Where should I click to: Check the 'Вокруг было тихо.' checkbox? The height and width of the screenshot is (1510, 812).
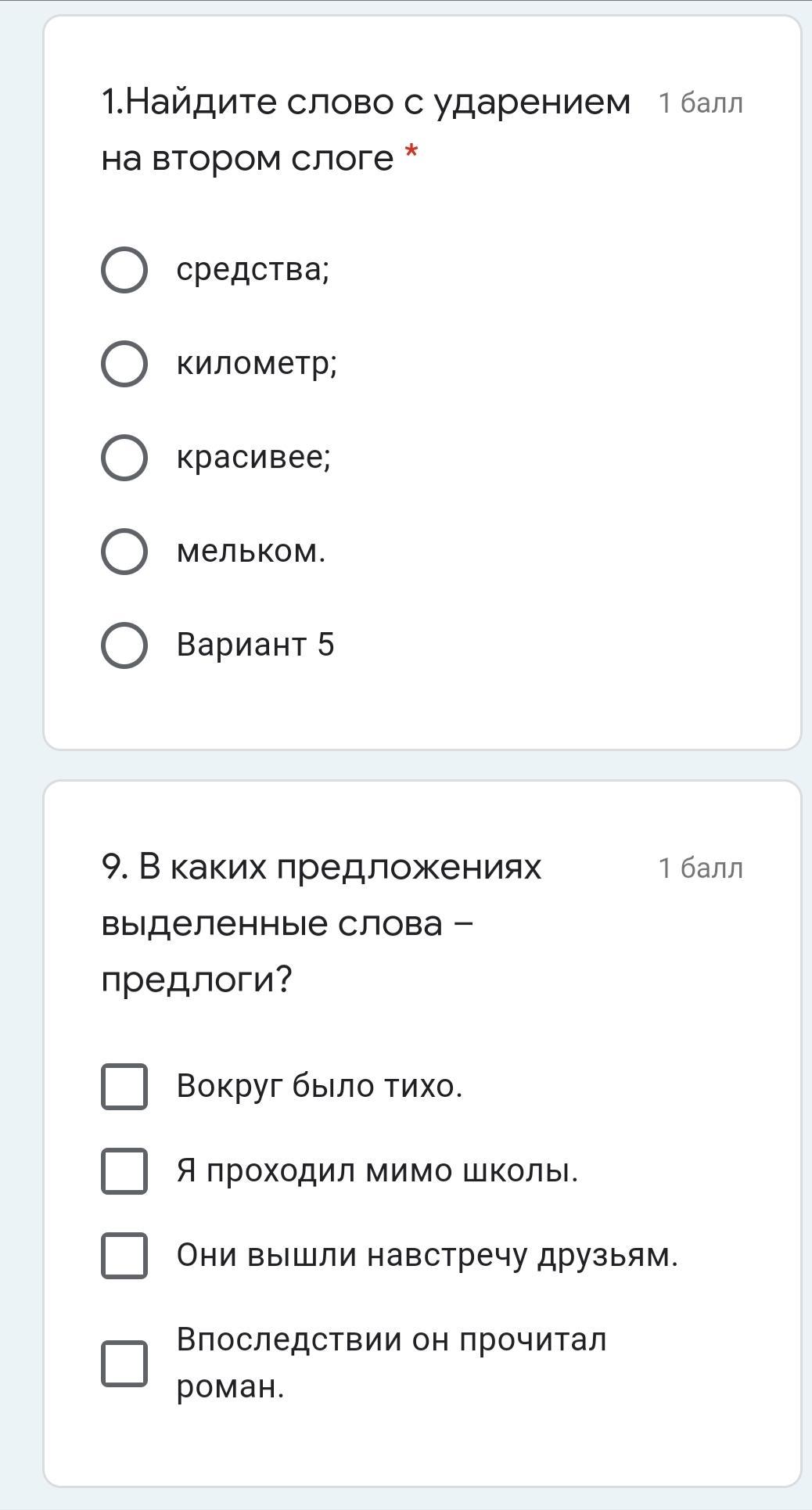[124, 1087]
